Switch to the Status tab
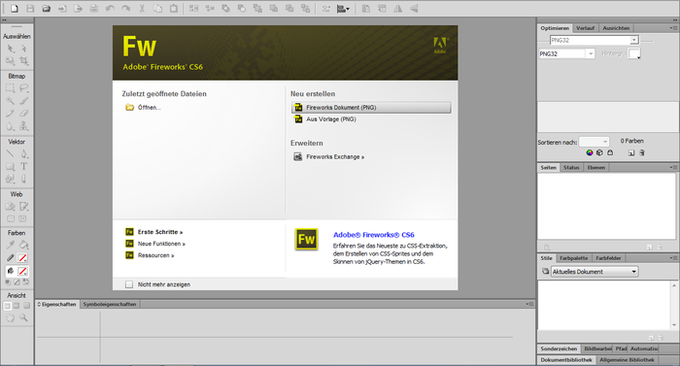Image resolution: width=680 pixels, height=366 pixels. pyautogui.click(x=571, y=167)
